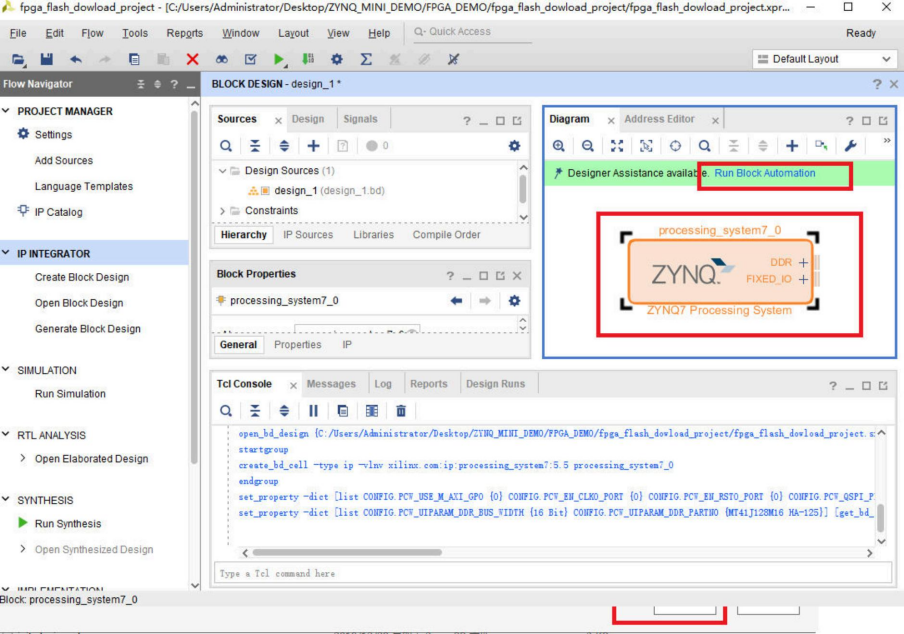Switch to the Address Editor tab
This screenshot has width=904, height=634.
pos(659,119)
